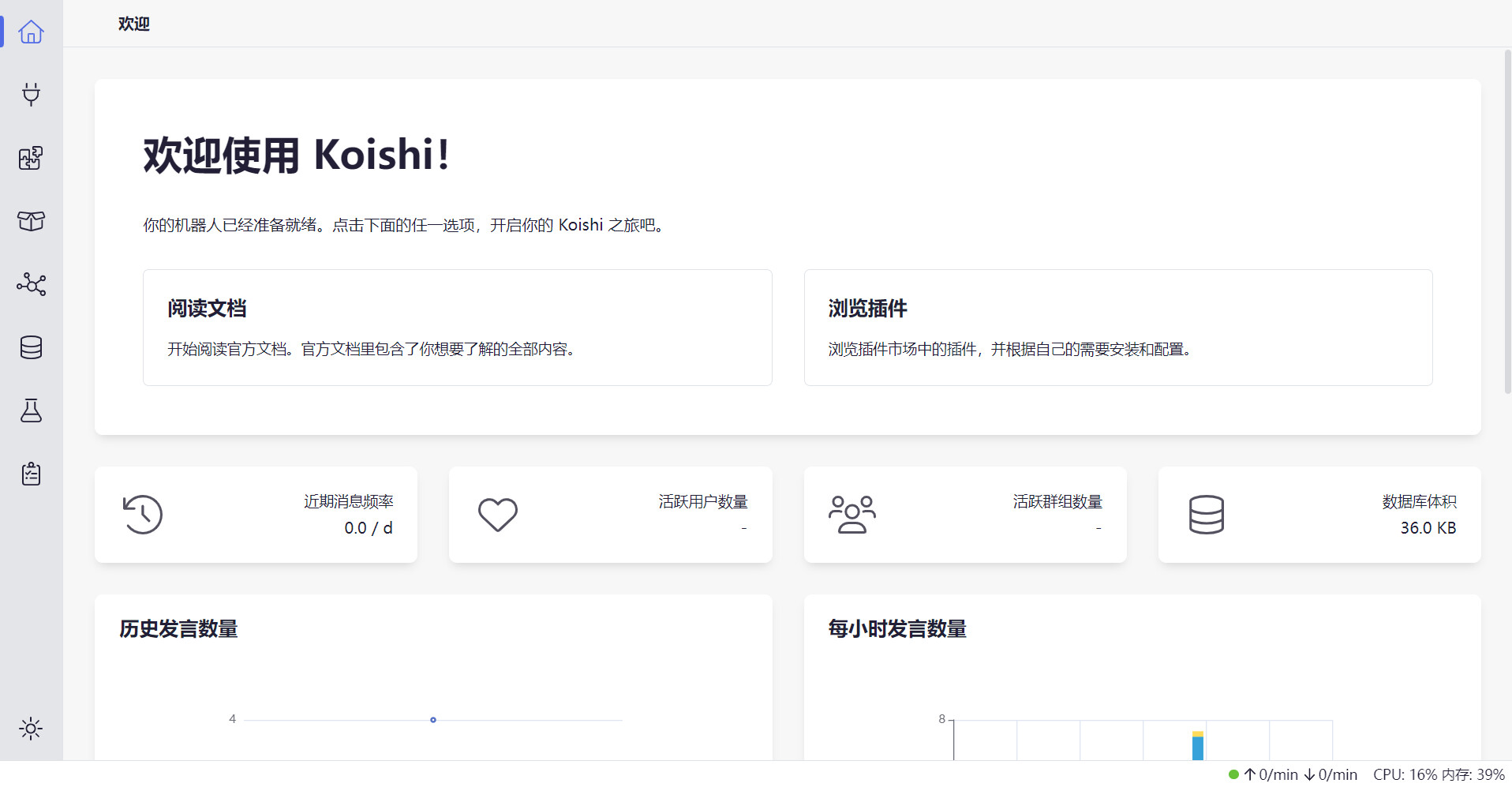Click the 欢迎 page header title
This screenshot has height=787, width=1512.
[134, 24]
